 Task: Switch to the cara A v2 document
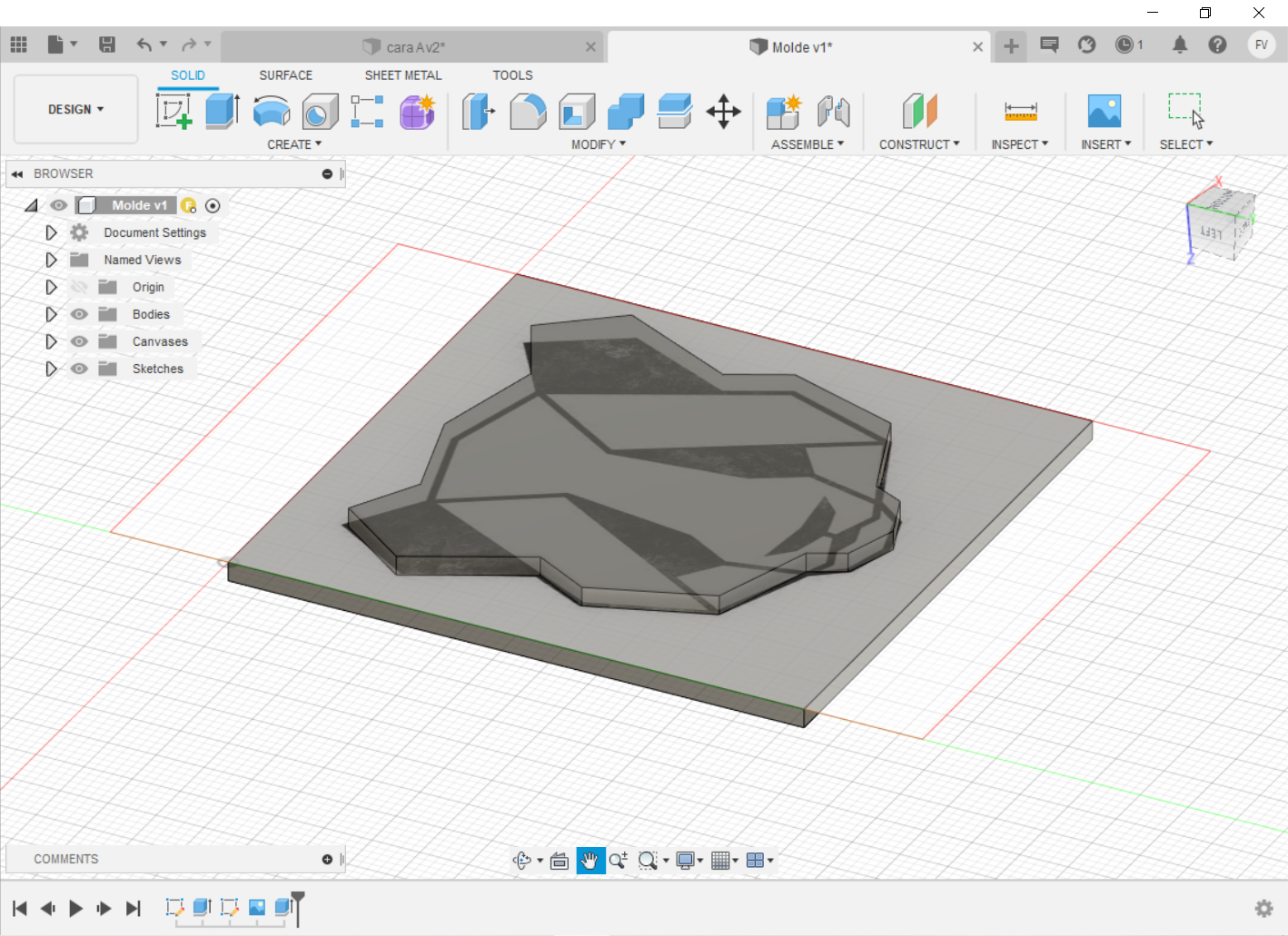[x=415, y=47]
